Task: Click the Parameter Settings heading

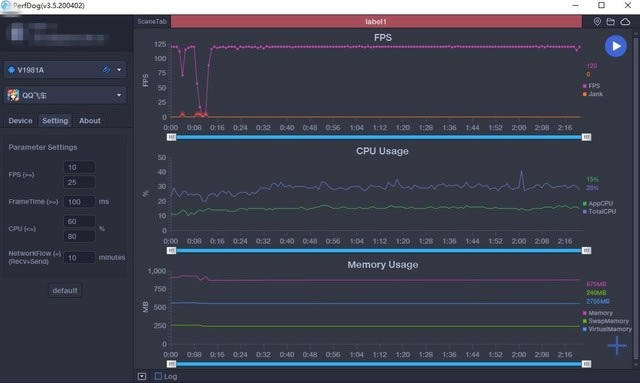Action: (43, 147)
